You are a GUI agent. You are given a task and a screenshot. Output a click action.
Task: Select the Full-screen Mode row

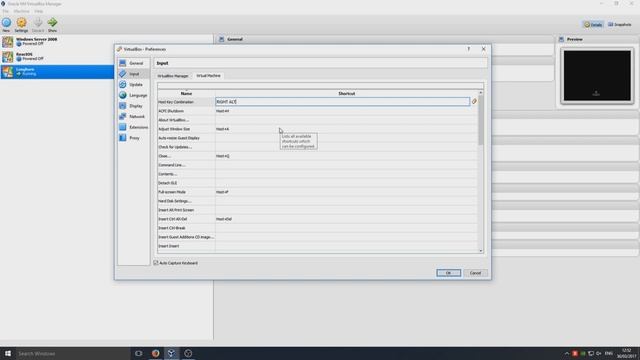[x=317, y=192]
